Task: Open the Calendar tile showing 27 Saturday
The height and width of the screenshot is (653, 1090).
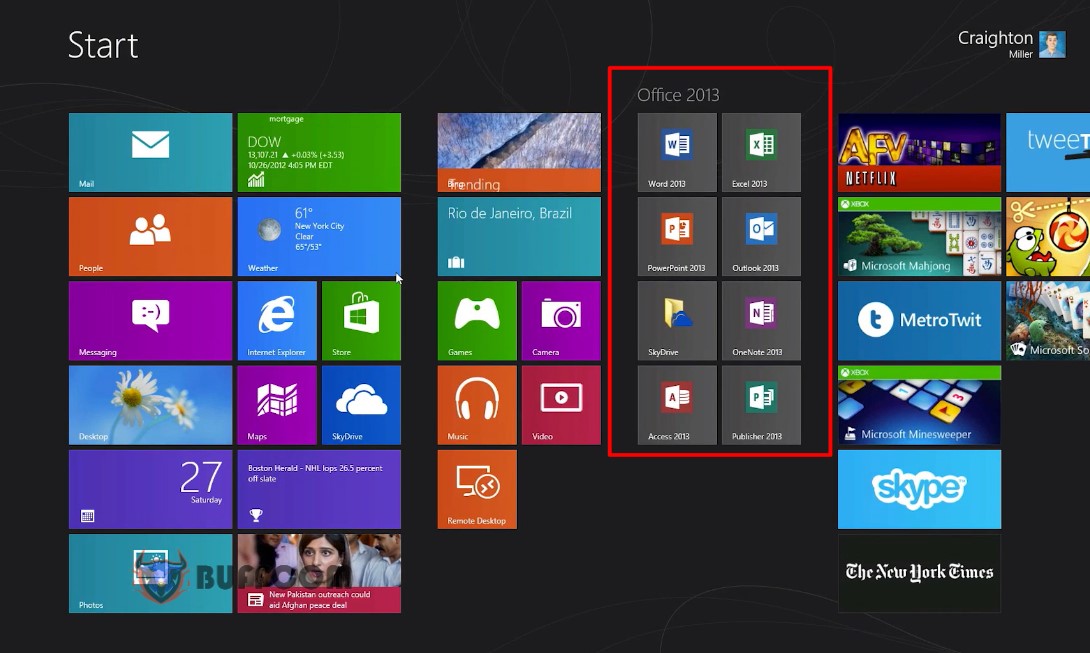Action: tap(150, 490)
